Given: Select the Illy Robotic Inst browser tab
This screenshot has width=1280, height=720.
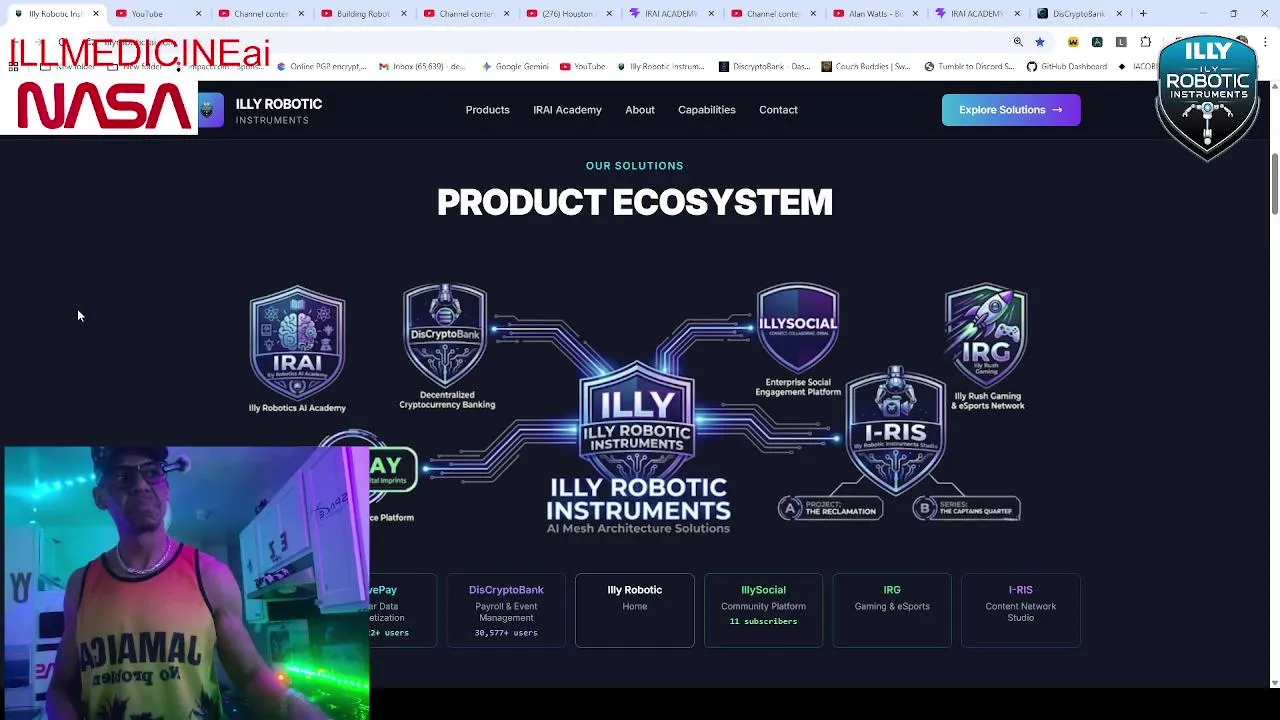Looking at the screenshot, I should click(55, 14).
